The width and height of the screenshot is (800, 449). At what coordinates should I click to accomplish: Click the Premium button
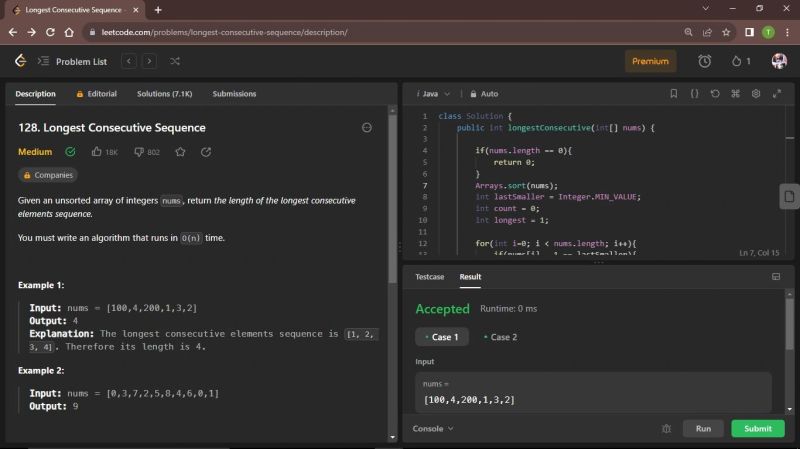(x=651, y=61)
